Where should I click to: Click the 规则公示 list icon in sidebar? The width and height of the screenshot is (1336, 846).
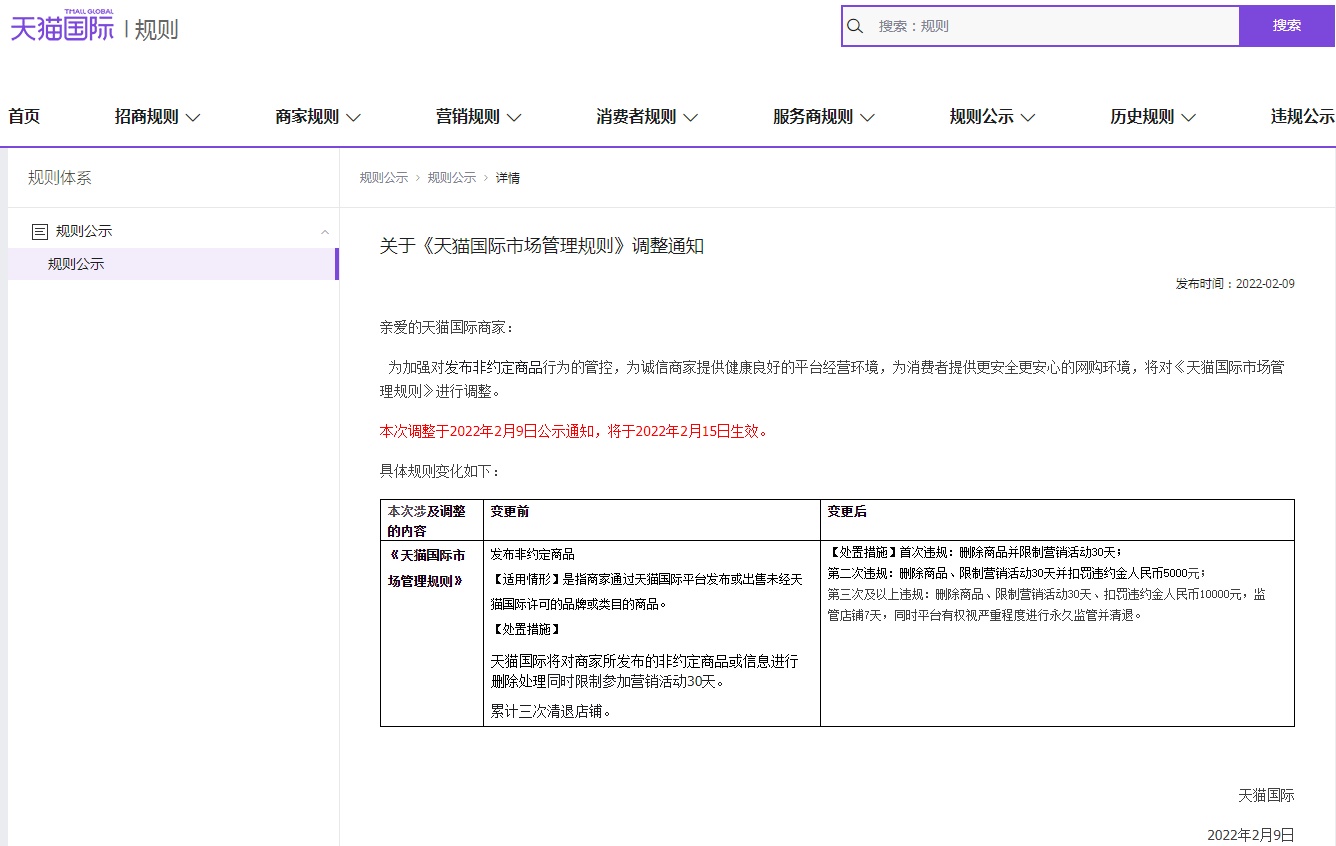(x=40, y=231)
